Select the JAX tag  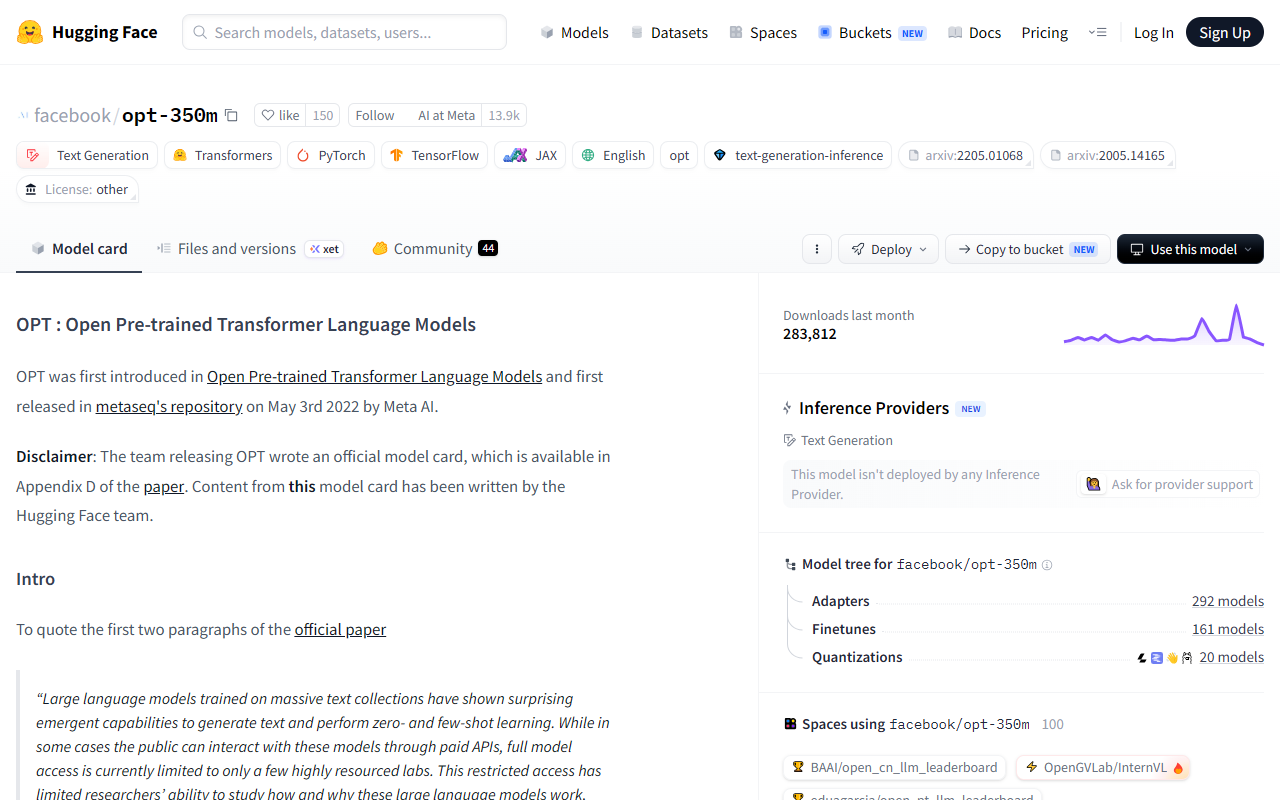pyautogui.click(x=530, y=155)
